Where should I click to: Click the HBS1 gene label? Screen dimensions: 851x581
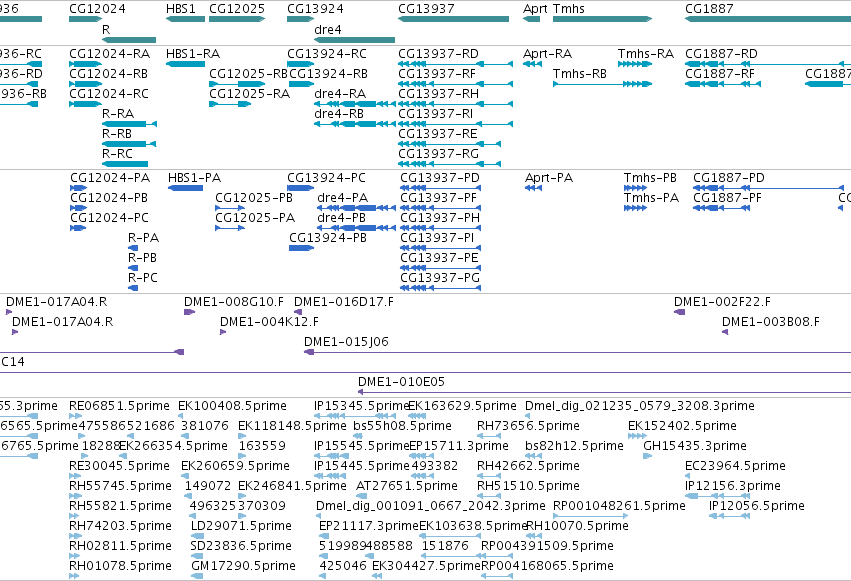click(x=181, y=9)
